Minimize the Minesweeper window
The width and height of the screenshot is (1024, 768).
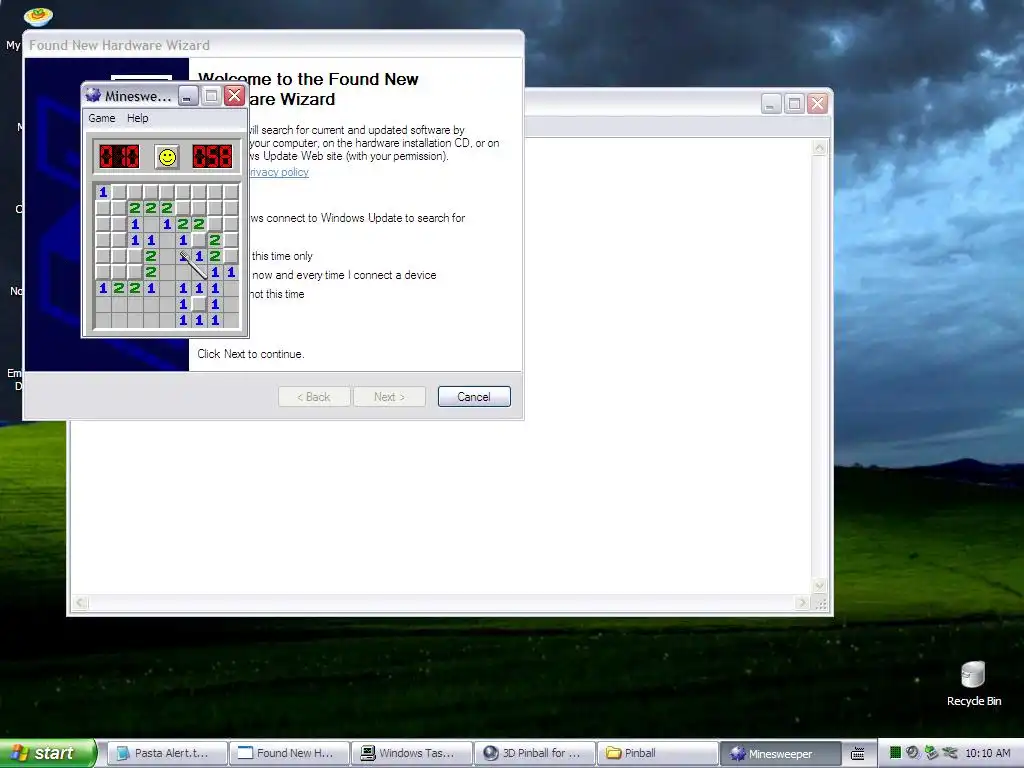(187, 97)
